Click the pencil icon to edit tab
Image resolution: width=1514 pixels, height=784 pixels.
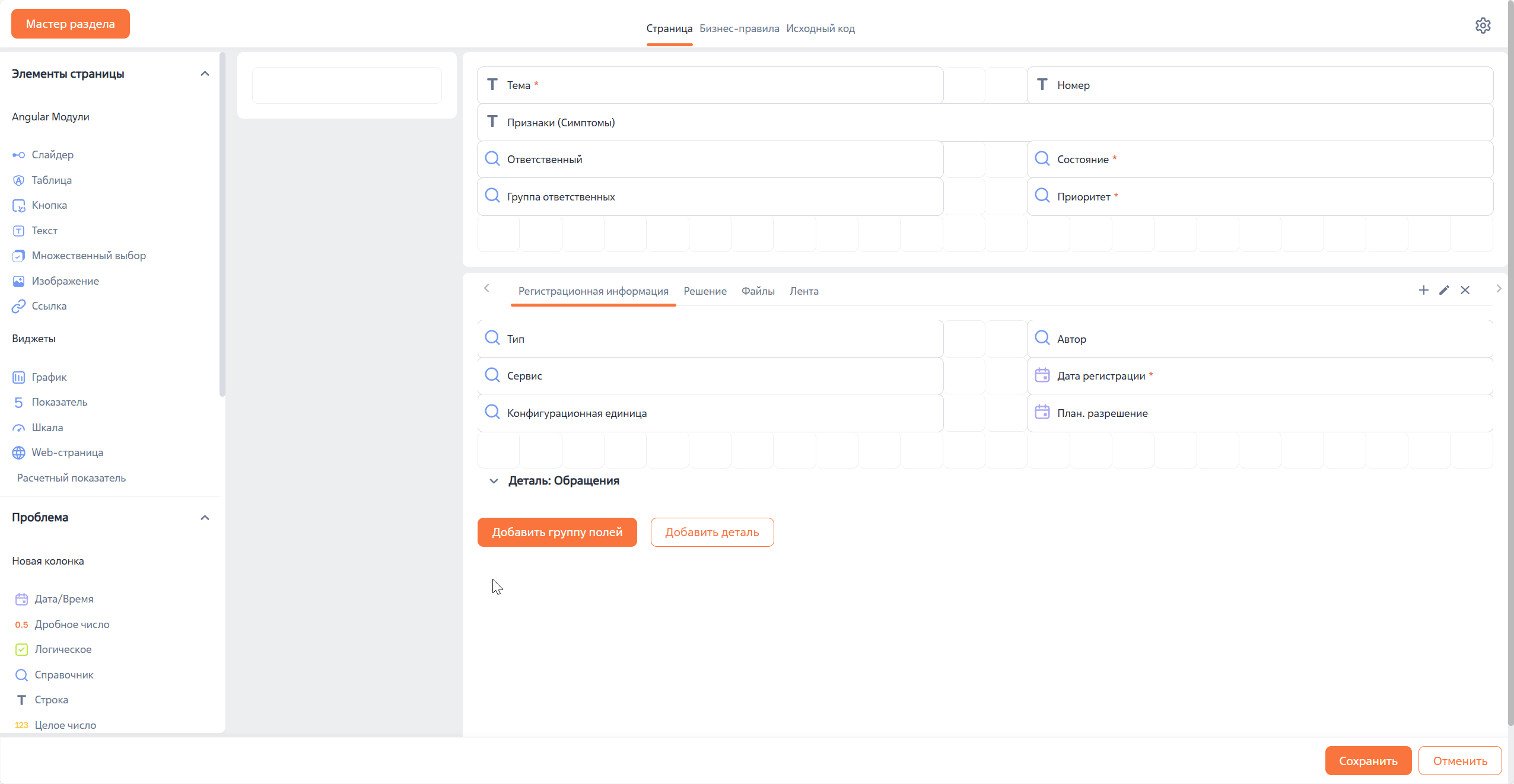pyautogui.click(x=1444, y=290)
